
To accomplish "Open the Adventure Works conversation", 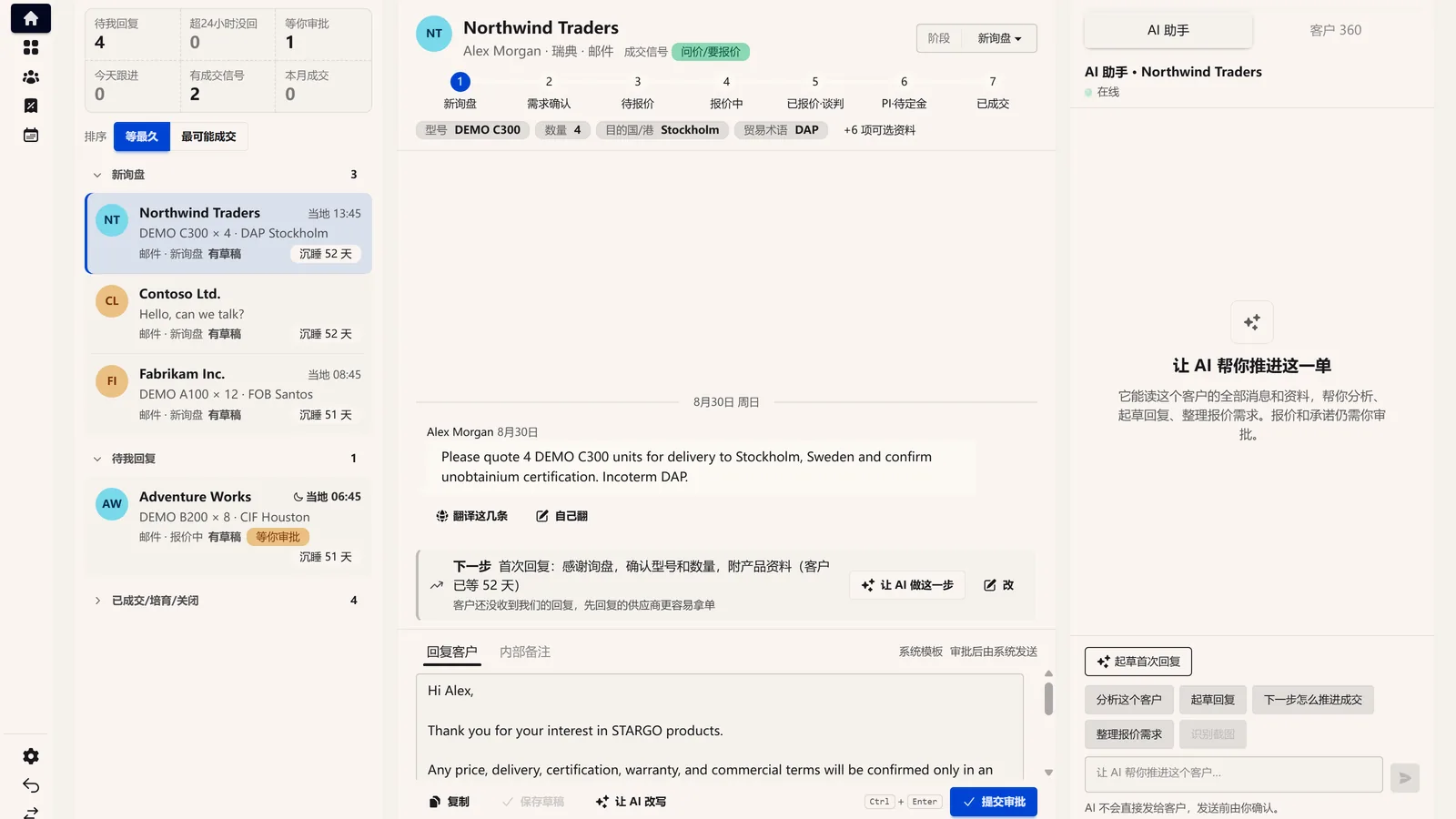I will 228,526.
